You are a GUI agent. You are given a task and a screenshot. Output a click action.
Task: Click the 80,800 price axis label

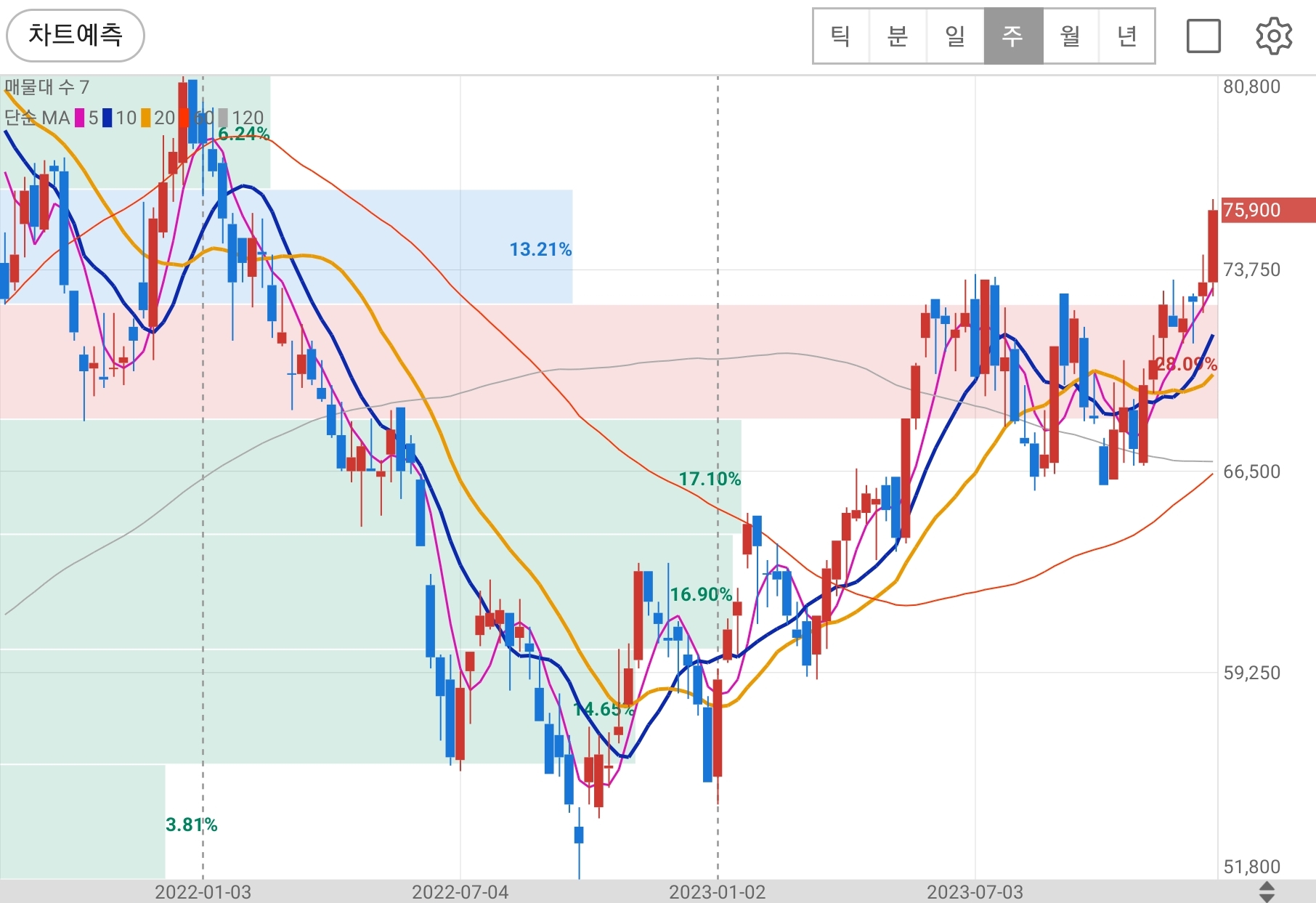pyautogui.click(x=1251, y=86)
